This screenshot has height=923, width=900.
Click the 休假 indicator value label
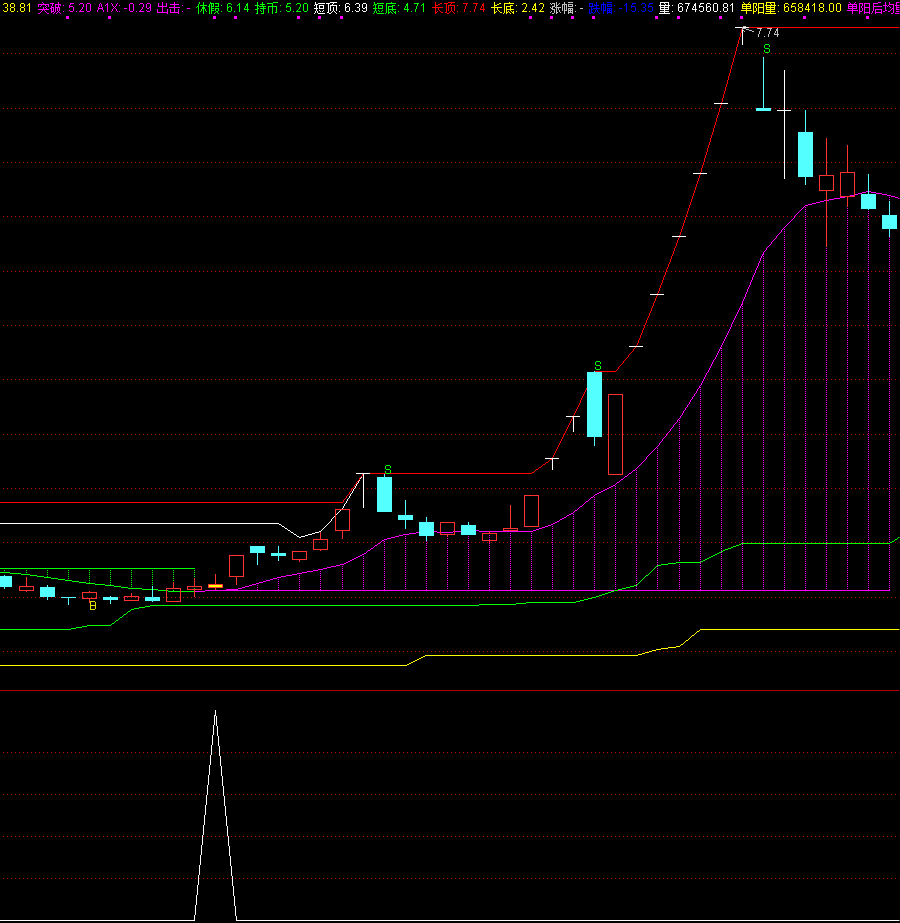coord(222,8)
